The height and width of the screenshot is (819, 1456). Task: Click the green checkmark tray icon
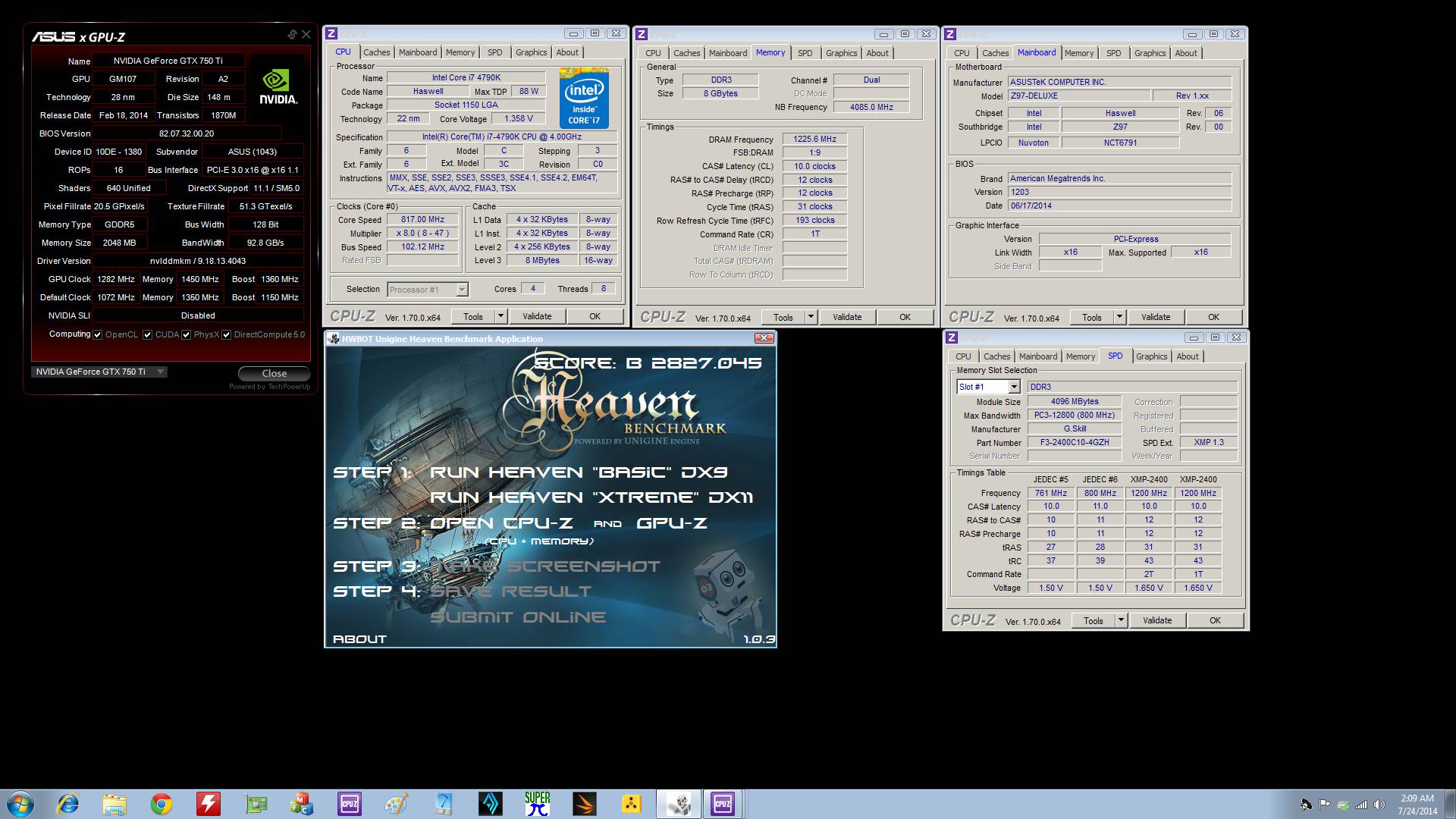pyautogui.click(x=1343, y=805)
